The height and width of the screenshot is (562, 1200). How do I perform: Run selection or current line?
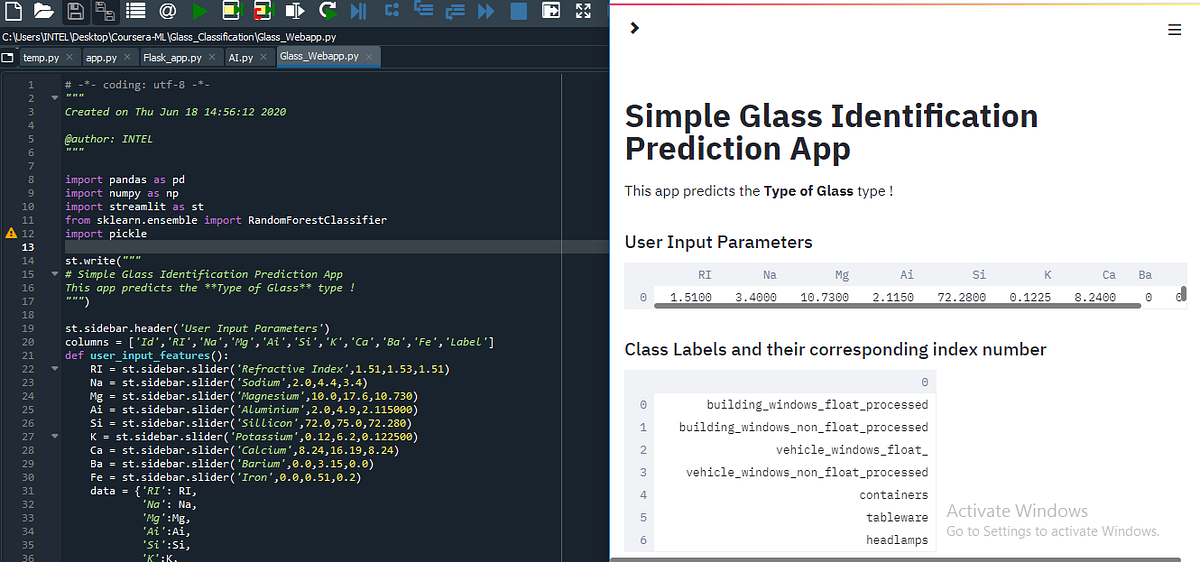coord(294,11)
